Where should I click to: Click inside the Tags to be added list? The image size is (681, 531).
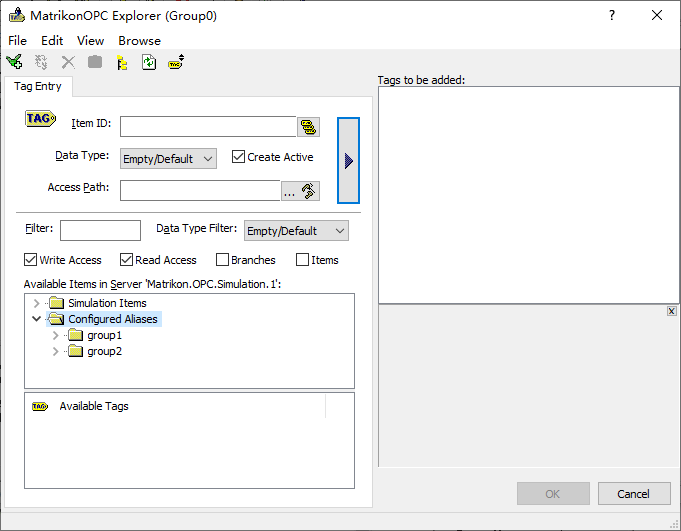529,195
